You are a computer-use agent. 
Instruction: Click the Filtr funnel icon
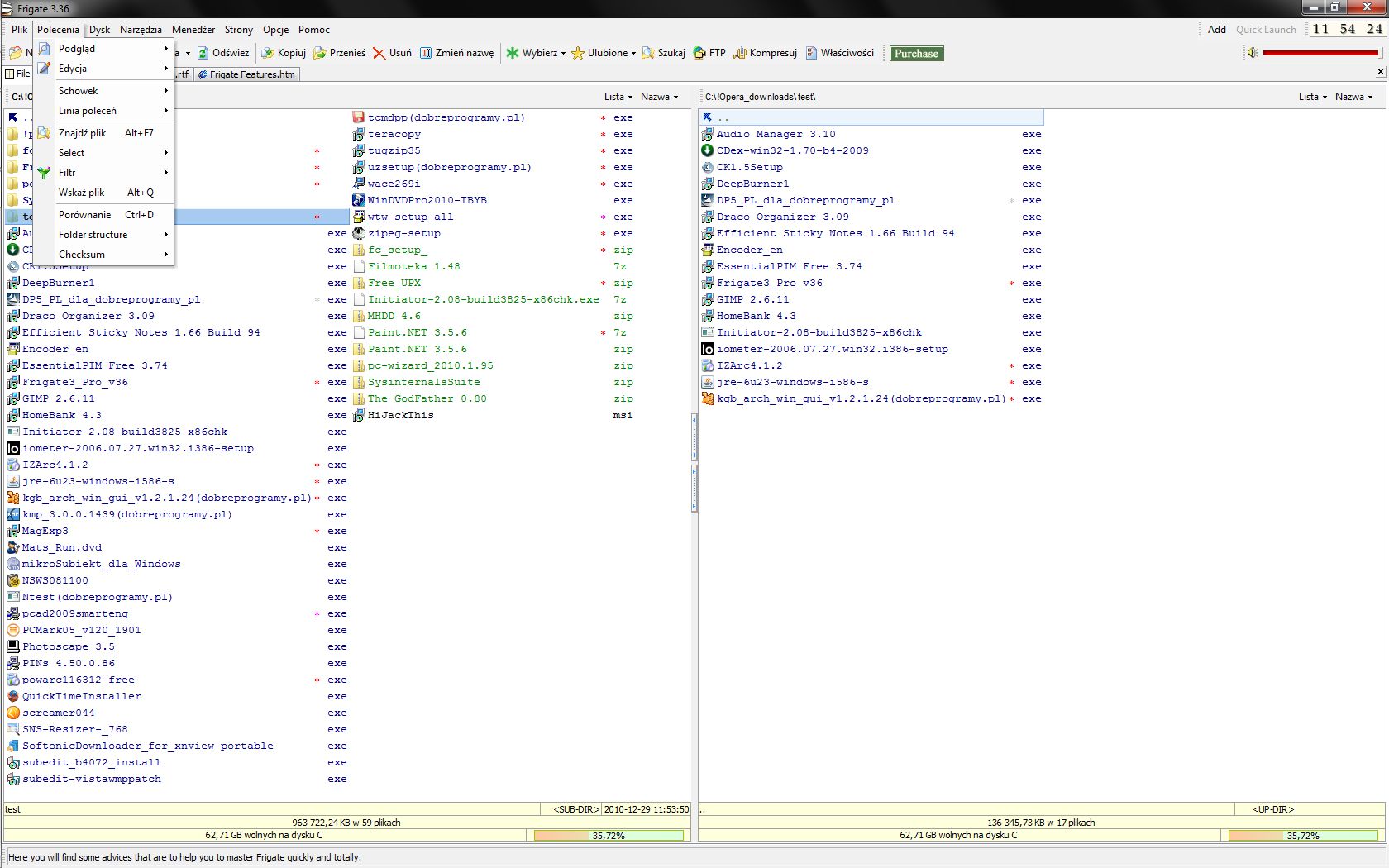tap(44, 173)
